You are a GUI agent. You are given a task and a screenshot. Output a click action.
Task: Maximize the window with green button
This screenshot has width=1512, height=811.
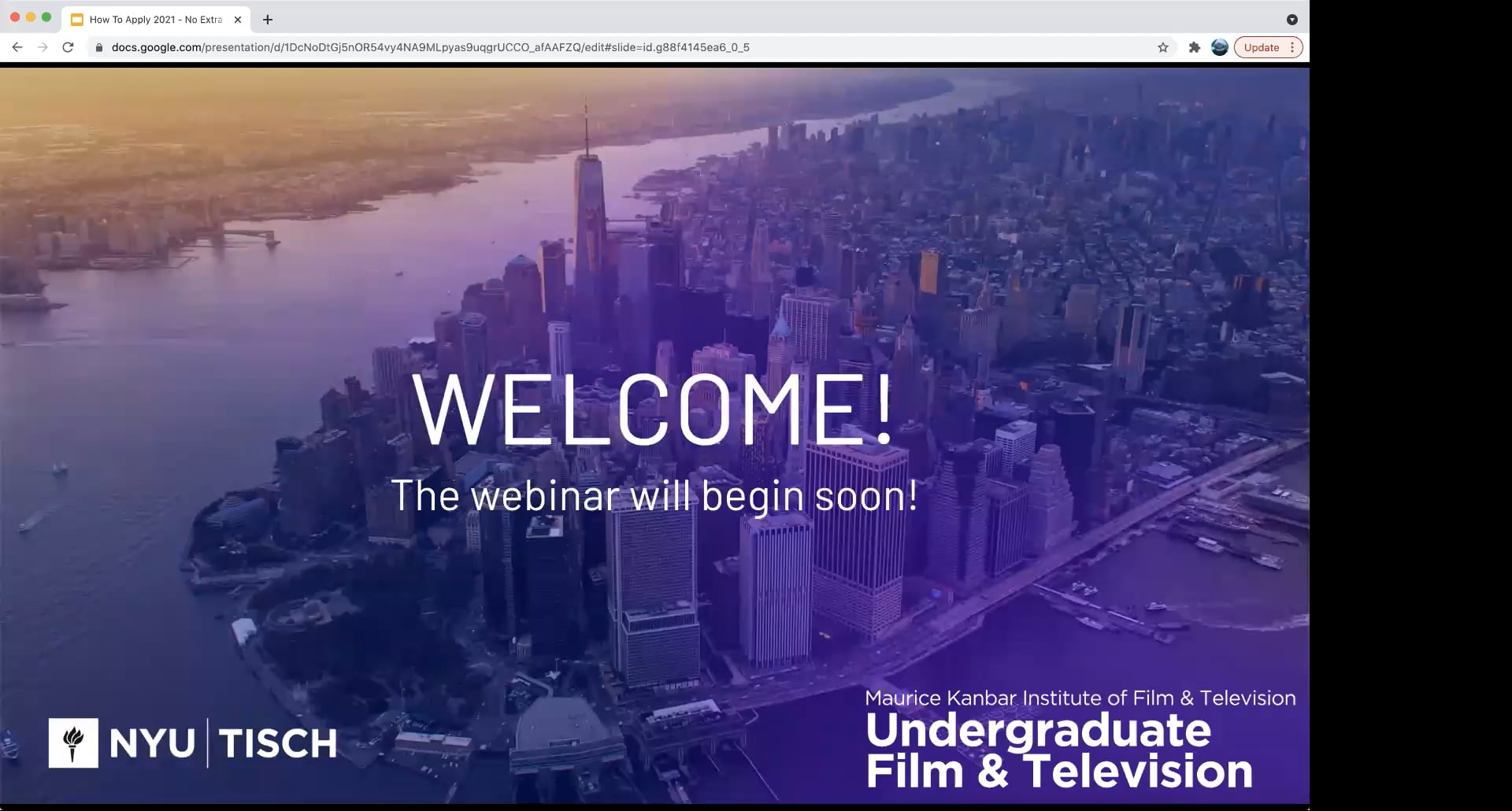(46, 17)
